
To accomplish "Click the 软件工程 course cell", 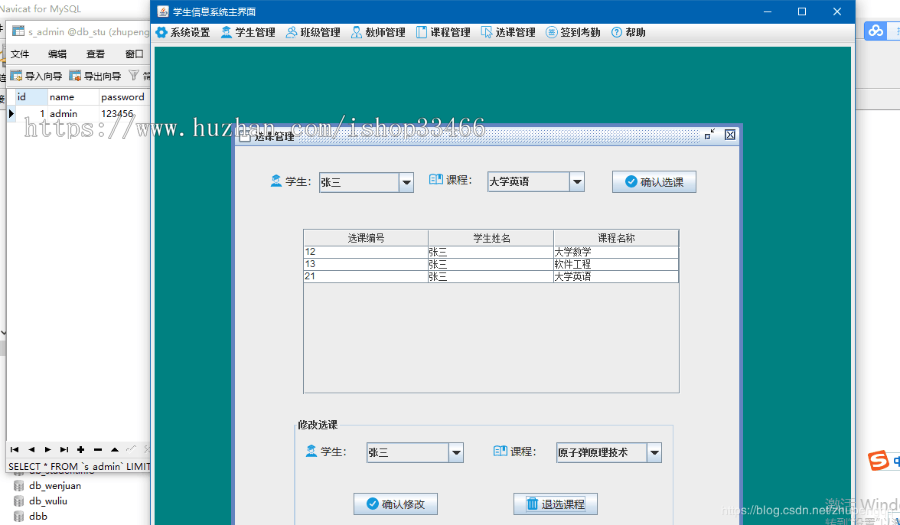I will click(x=616, y=264).
